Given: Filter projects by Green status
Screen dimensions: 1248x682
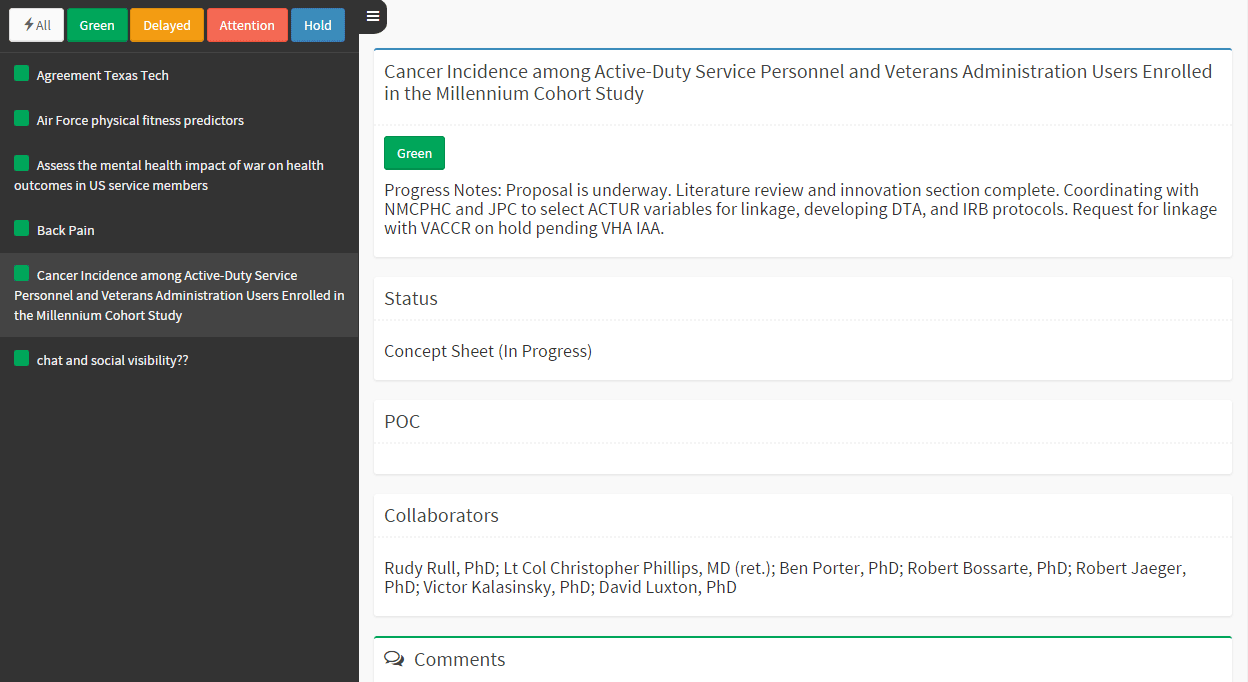Looking at the screenshot, I should pos(97,25).
